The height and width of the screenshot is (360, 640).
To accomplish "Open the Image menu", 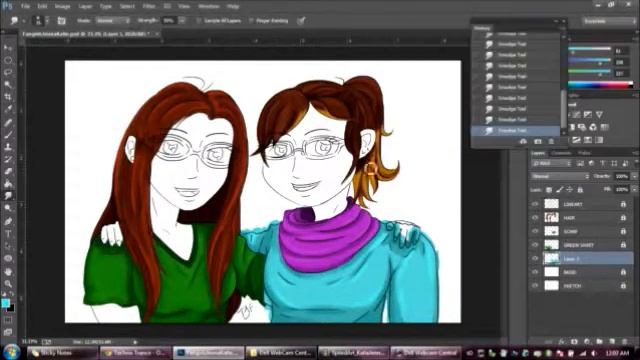I will click(x=62, y=6).
